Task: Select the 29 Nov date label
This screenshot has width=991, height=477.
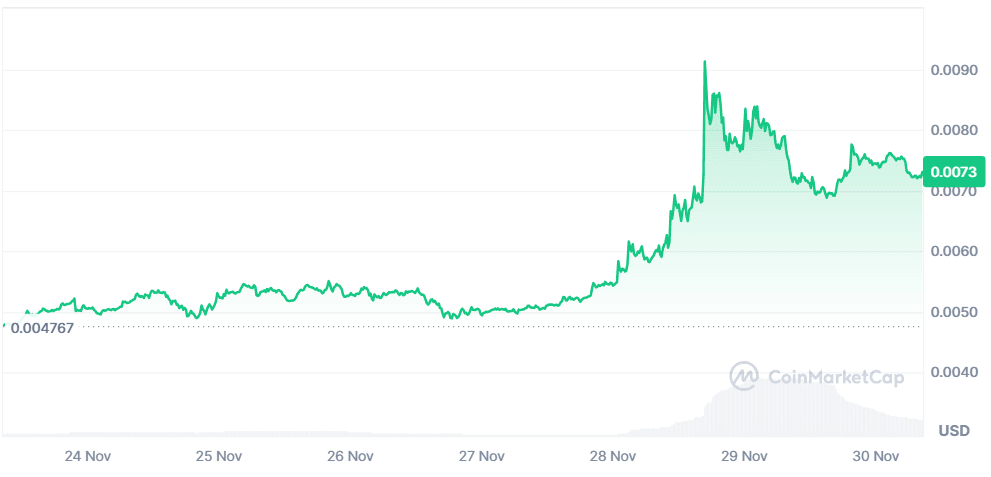Action: click(x=743, y=456)
